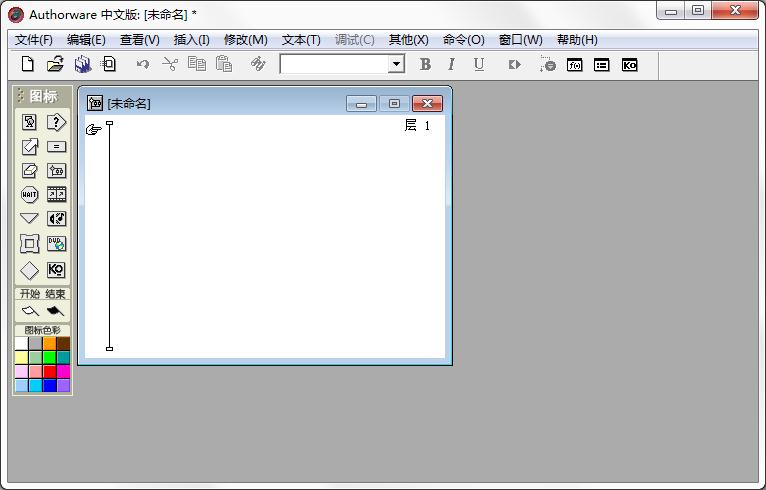The height and width of the screenshot is (490, 766).
Task: Open the 文件(F) menu
Action: click(34, 40)
